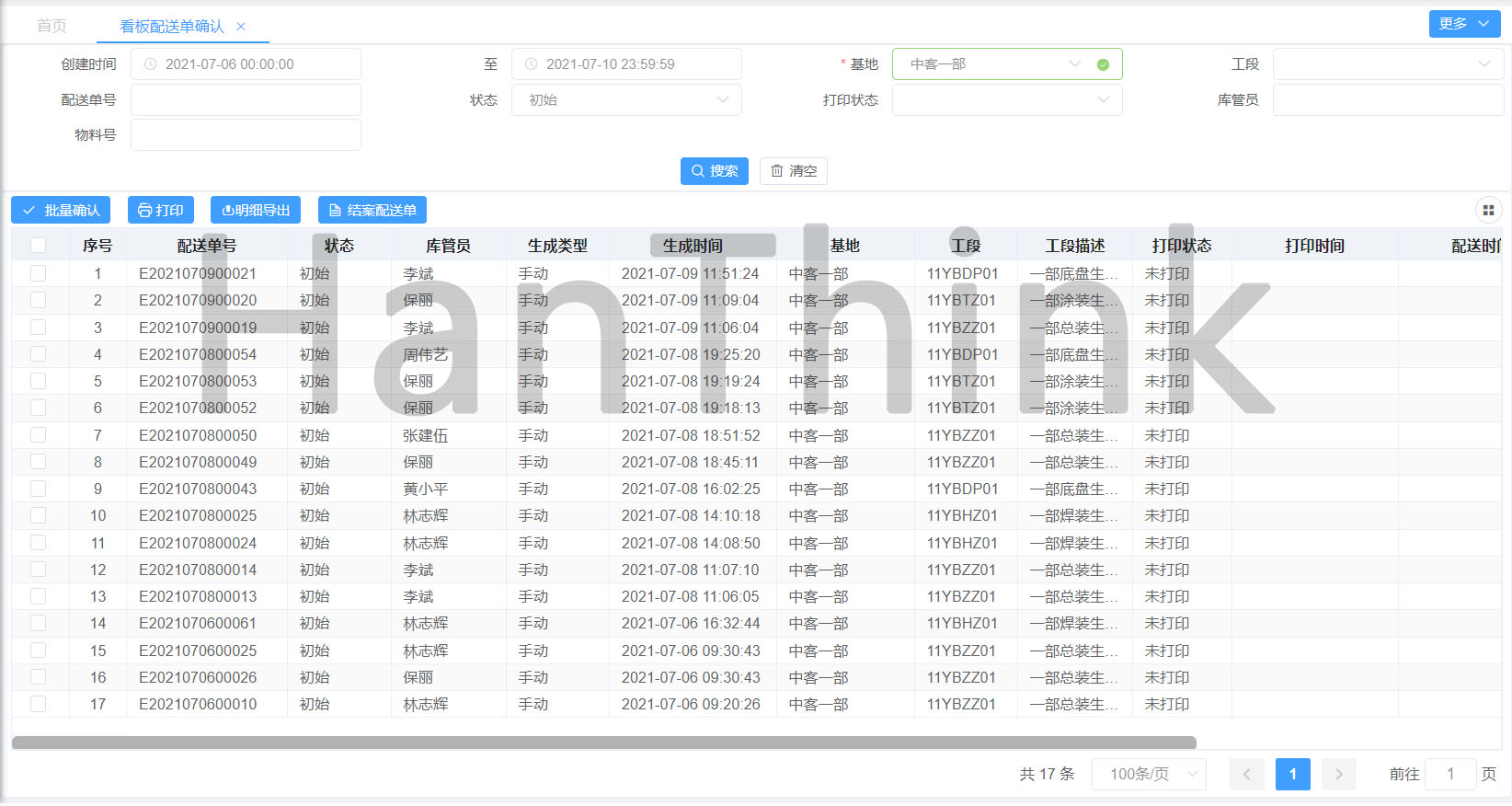The height and width of the screenshot is (806, 1512).
Task: Go to next page arrow
Action: [1339, 775]
